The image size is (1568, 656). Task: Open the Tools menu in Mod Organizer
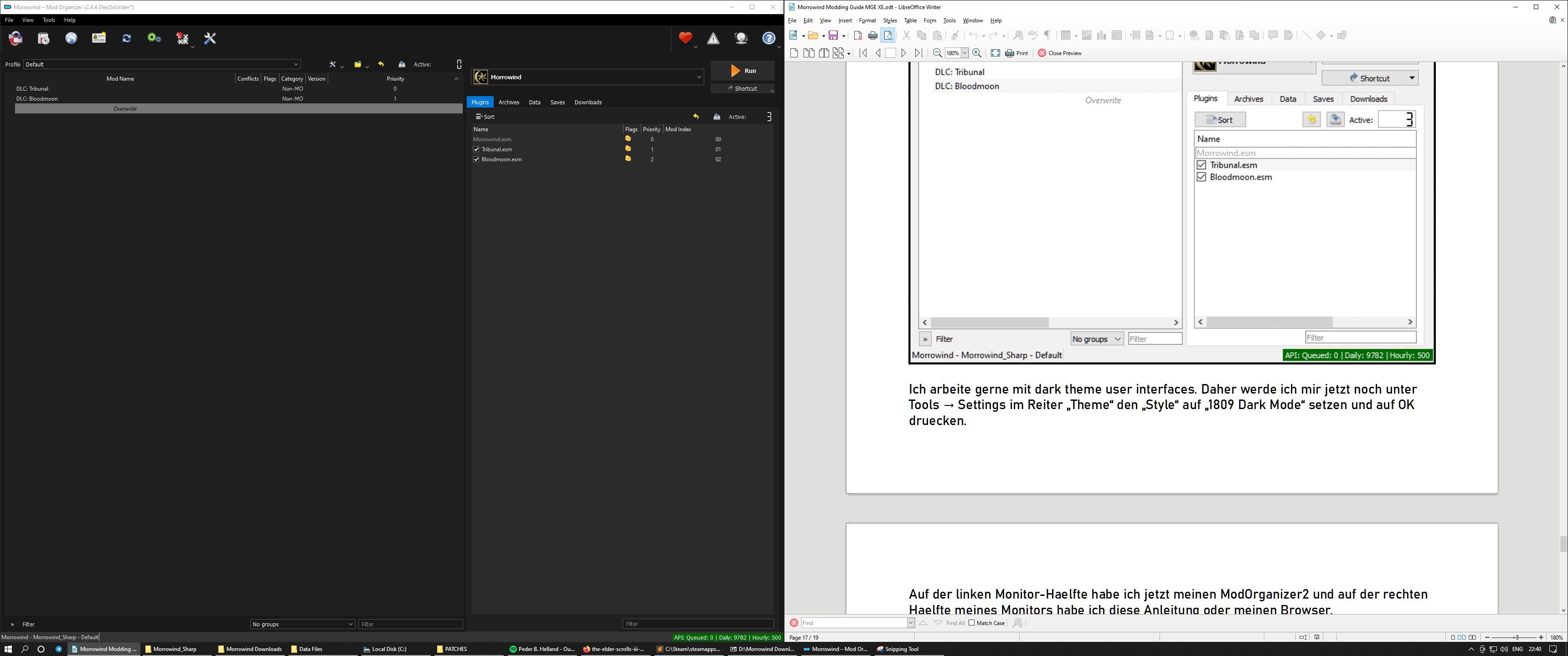[x=49, y=20]
